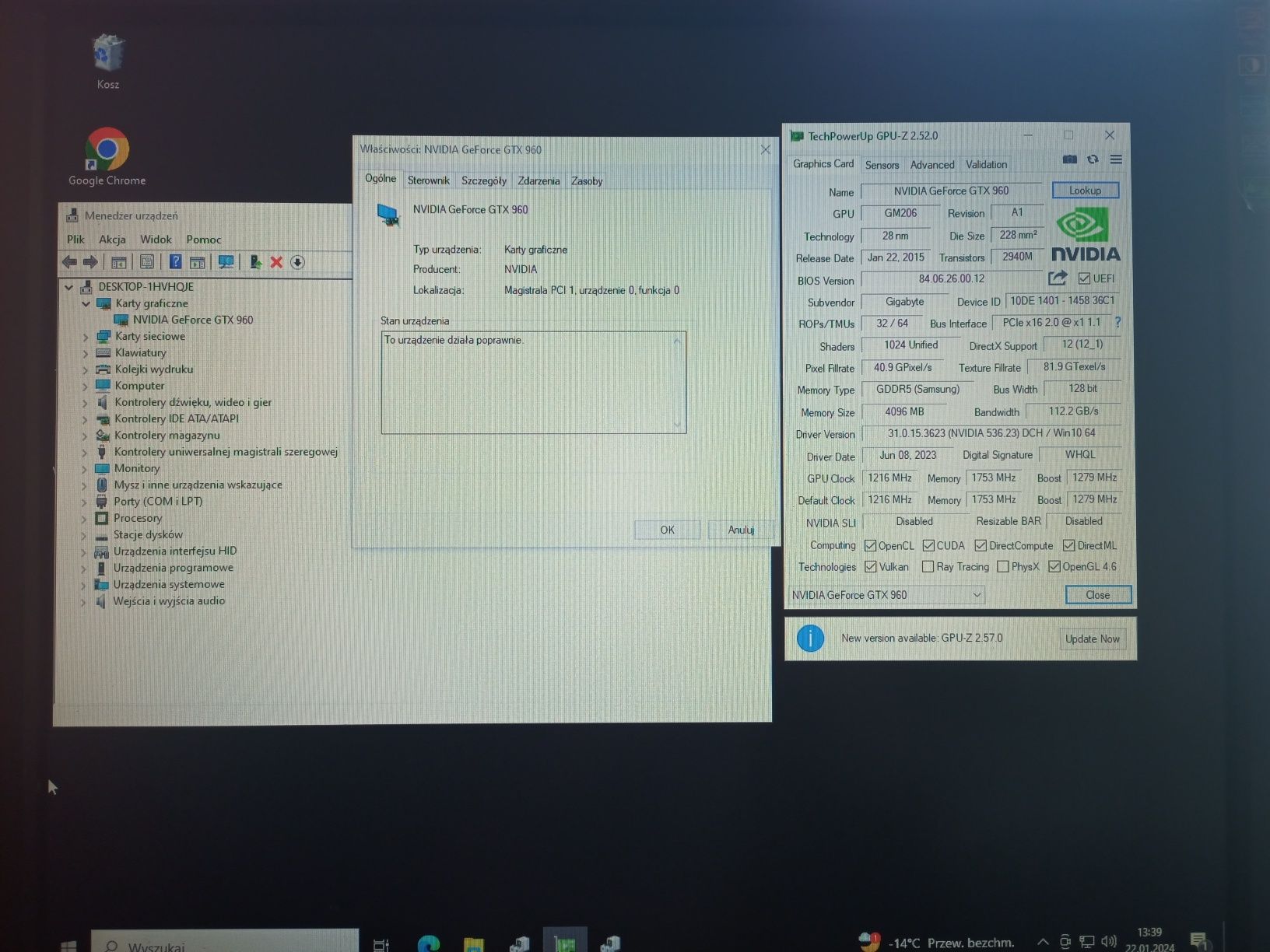Click Scan for hardware changes monitor icon
Screen dimensions: 1270x952
pyautogui.click(x=226, y=262)
